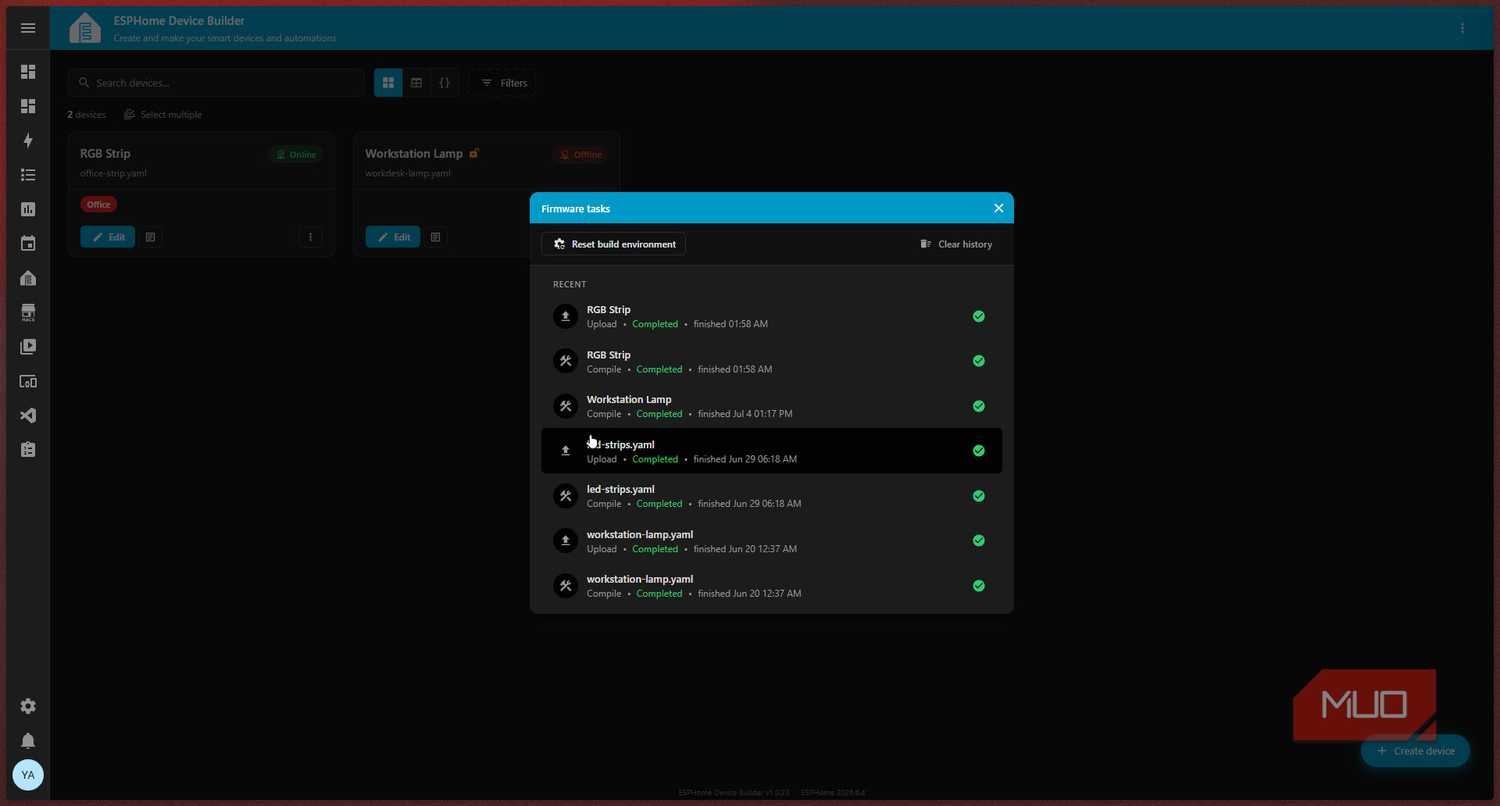The height and width of the screenshot is (806, 1500).
Task: Open logs icon on RGB Strip card
Action: point(150,237)
